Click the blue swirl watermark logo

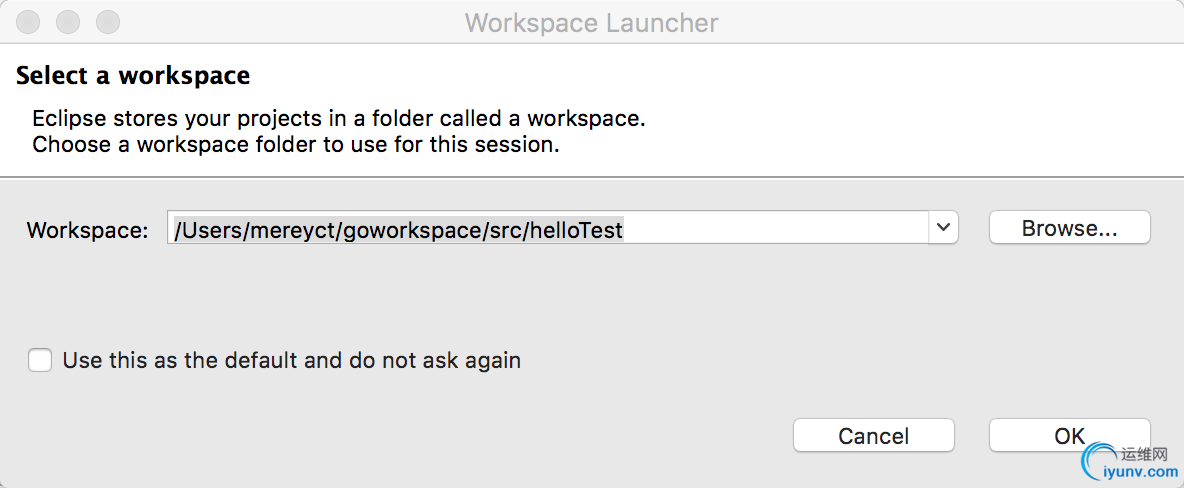coord(1099,462)
